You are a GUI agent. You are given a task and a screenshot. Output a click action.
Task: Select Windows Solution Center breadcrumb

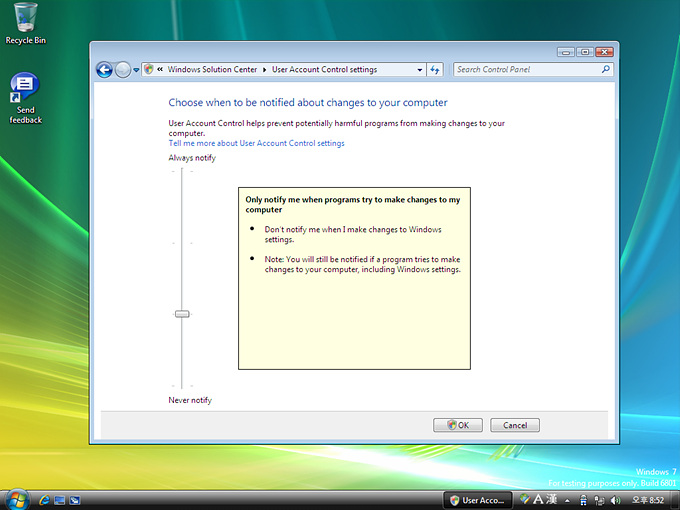tap(212, 69)
